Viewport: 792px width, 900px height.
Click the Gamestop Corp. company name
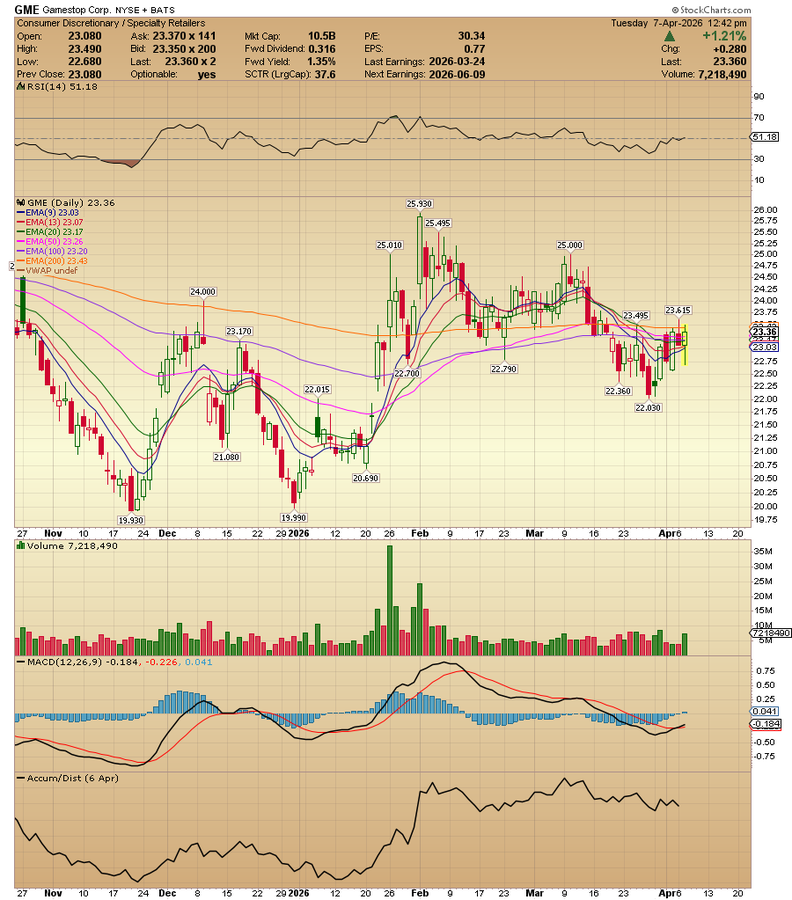[77, 10]
